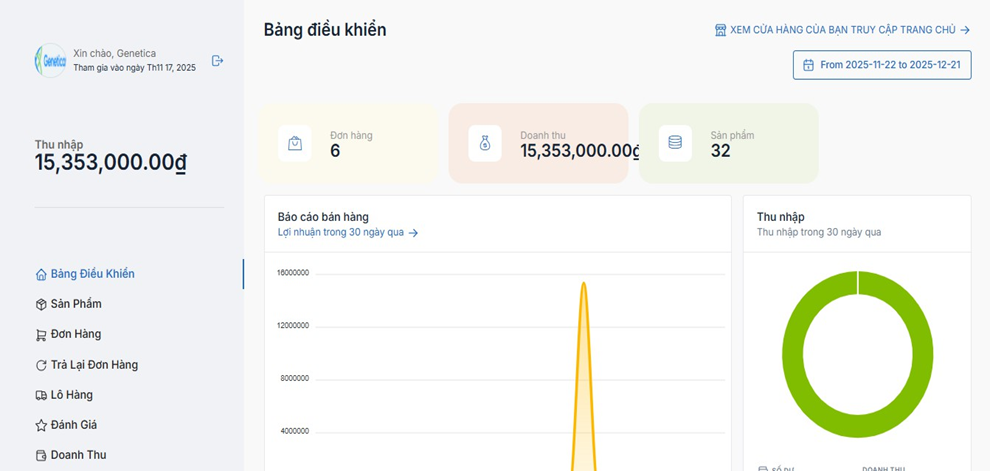Open the Lợi nhuận trong 30 ngày qua link
The height and width of the screenshot is (471, 990).
[347, 233]
